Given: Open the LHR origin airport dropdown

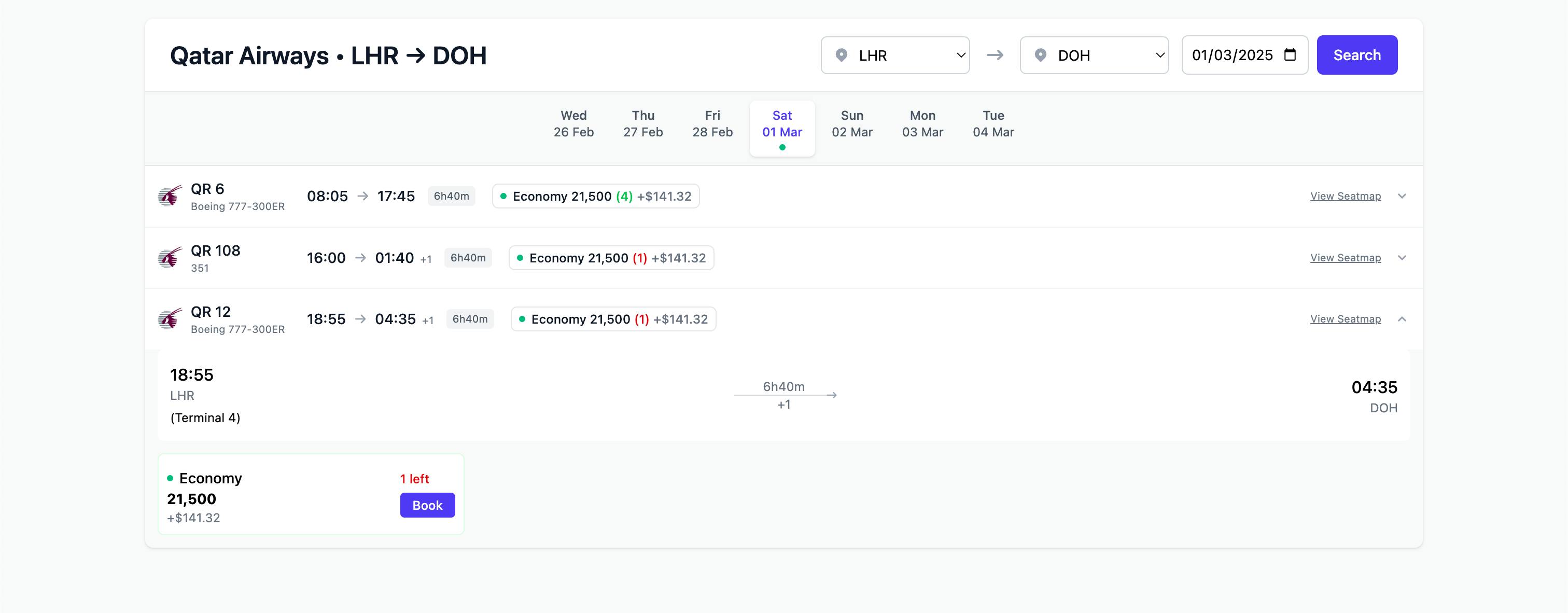Looking at the screenshot, I should (895, 55).
